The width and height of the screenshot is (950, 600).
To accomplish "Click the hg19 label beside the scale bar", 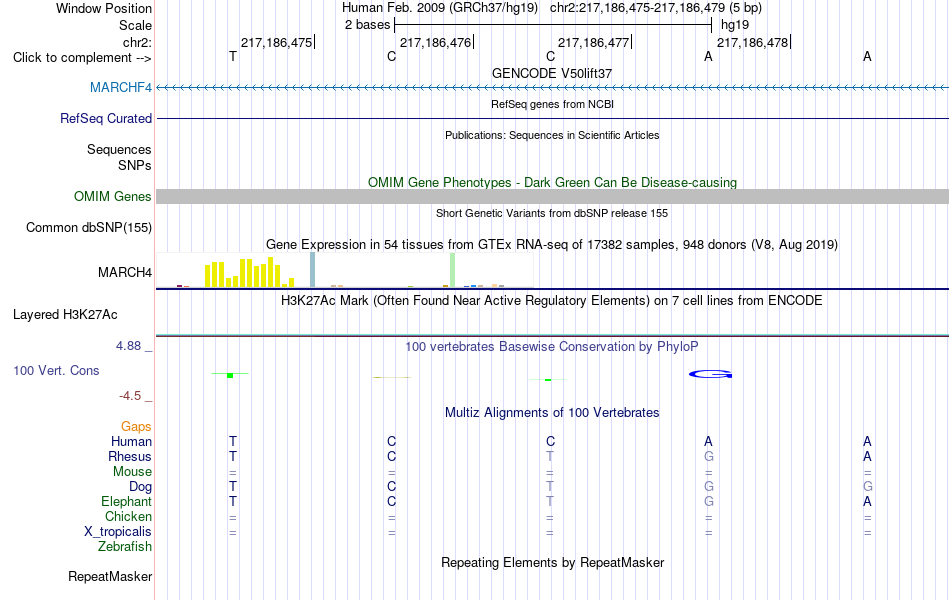I will [735, 25].
